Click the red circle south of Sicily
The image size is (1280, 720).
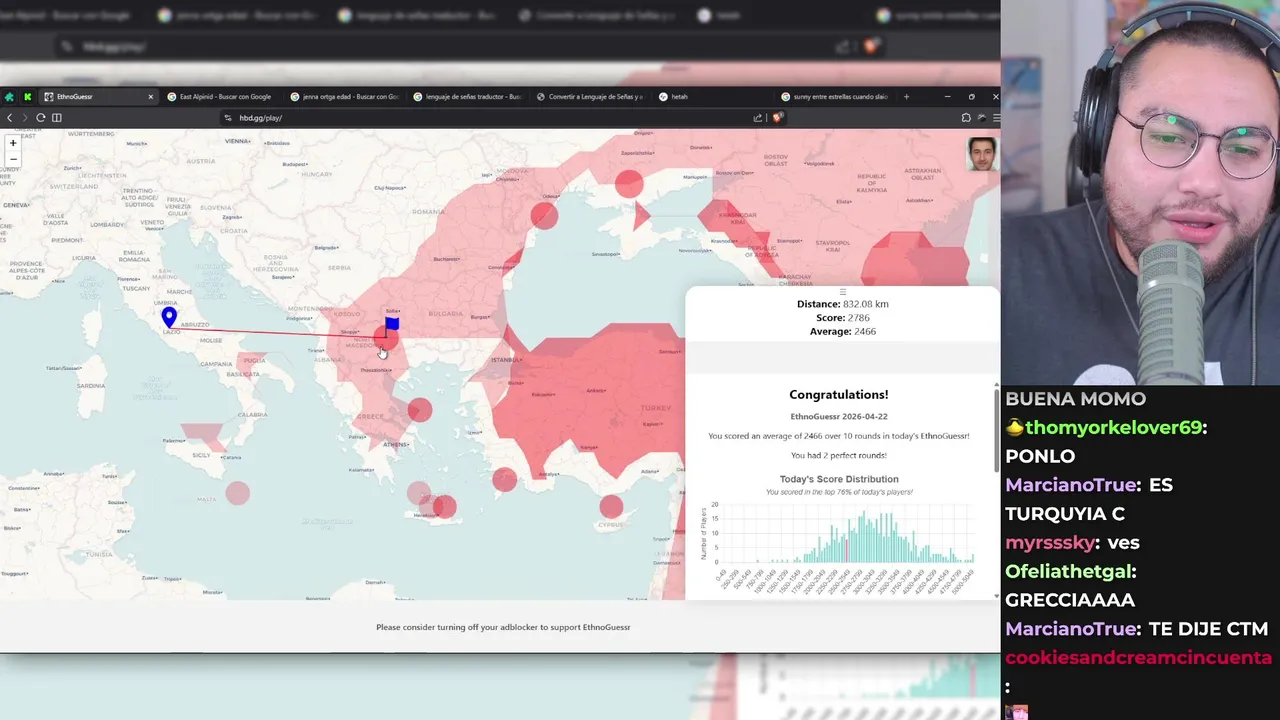pos(237,493)
